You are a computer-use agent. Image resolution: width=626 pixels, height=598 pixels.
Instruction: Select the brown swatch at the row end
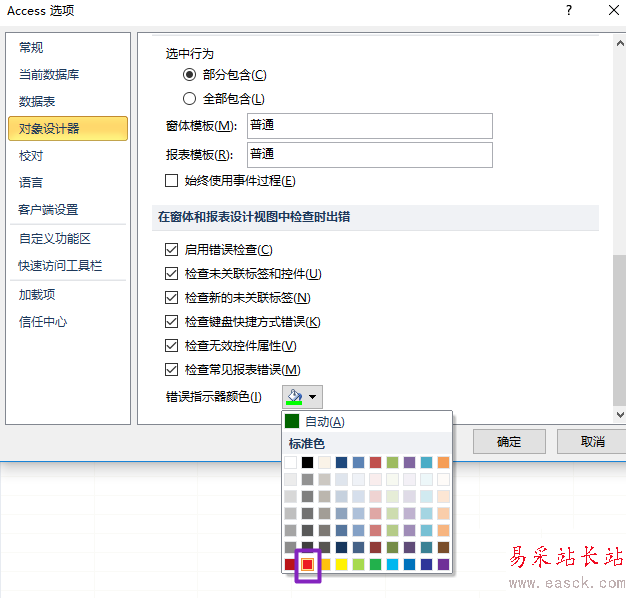[x=443, y=547]
